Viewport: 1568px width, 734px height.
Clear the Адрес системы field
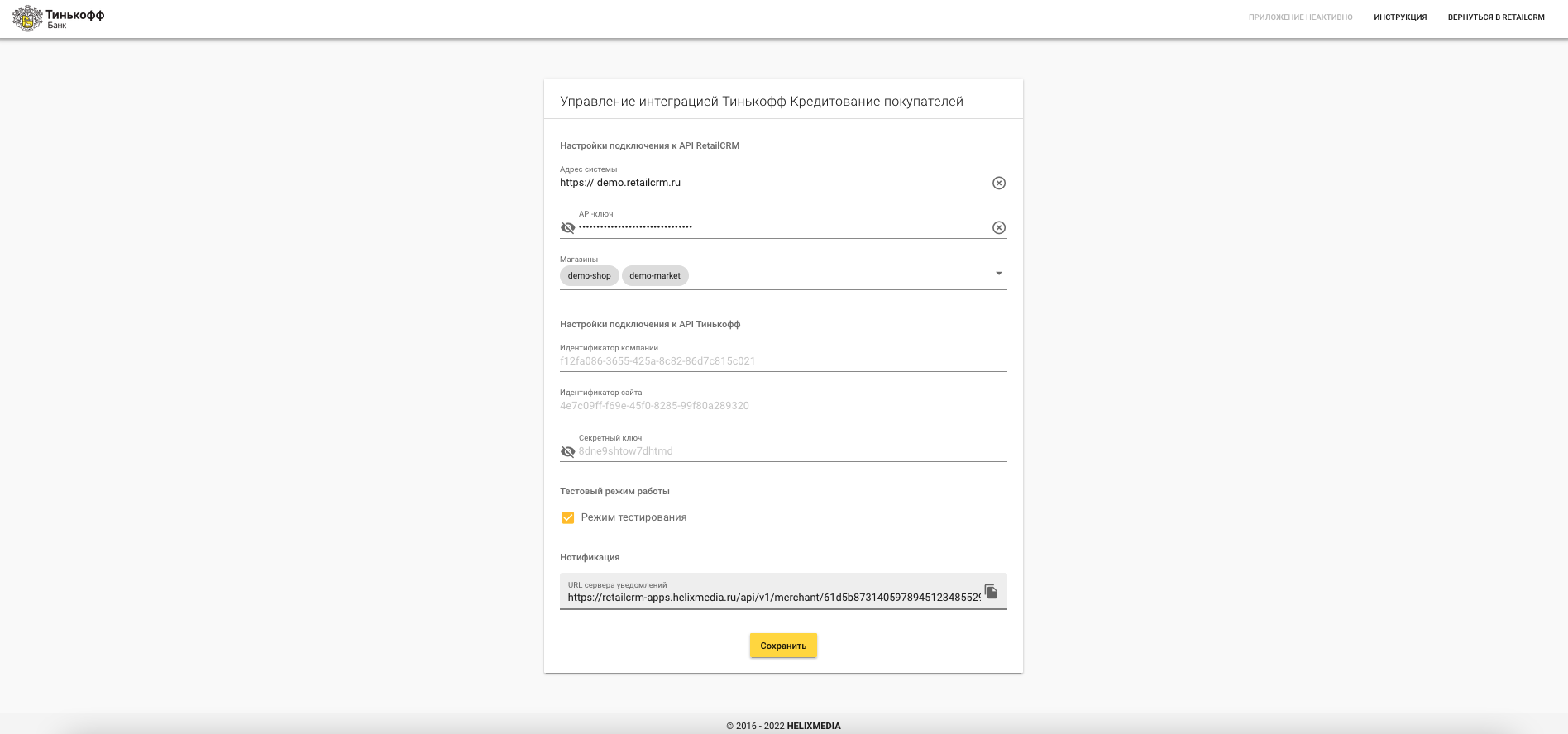pyautogui.click(x=999, y=183)
